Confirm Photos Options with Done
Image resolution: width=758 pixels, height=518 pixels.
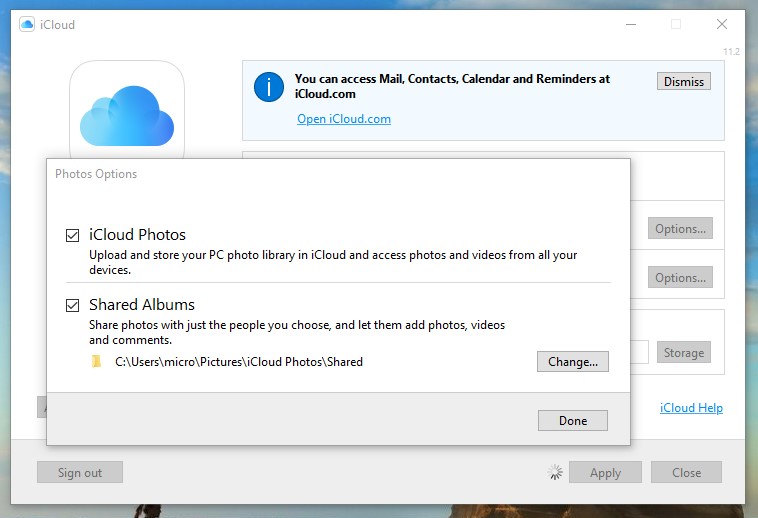pyautogui.click(x=572, y=420)
